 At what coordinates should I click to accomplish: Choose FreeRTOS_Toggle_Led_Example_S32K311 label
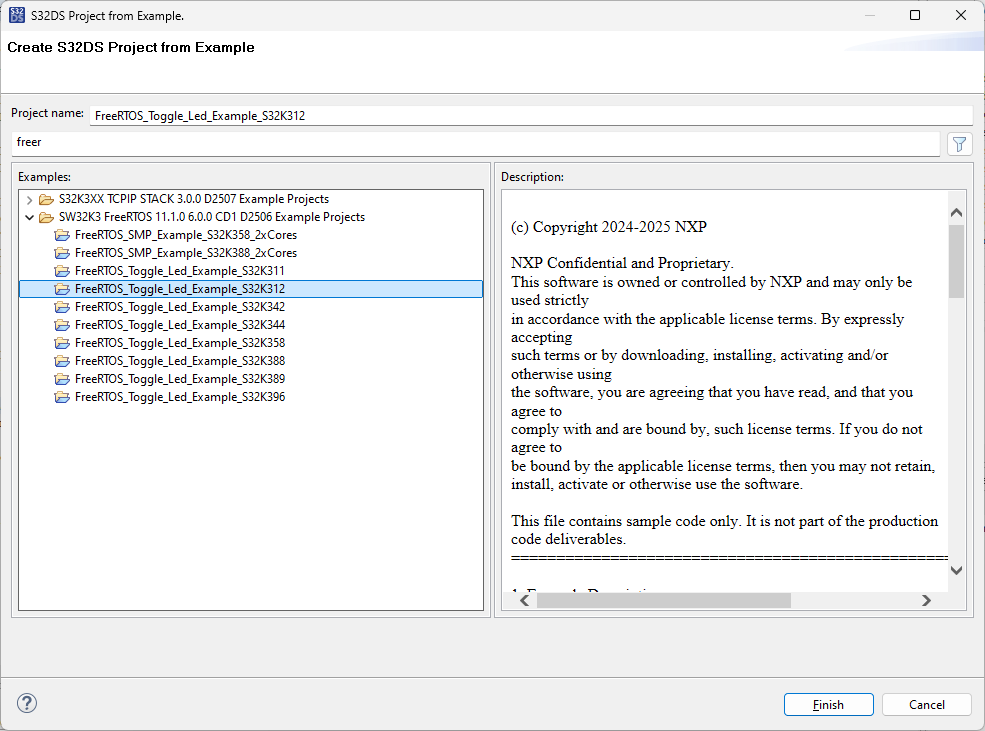[x=180, y=271]
